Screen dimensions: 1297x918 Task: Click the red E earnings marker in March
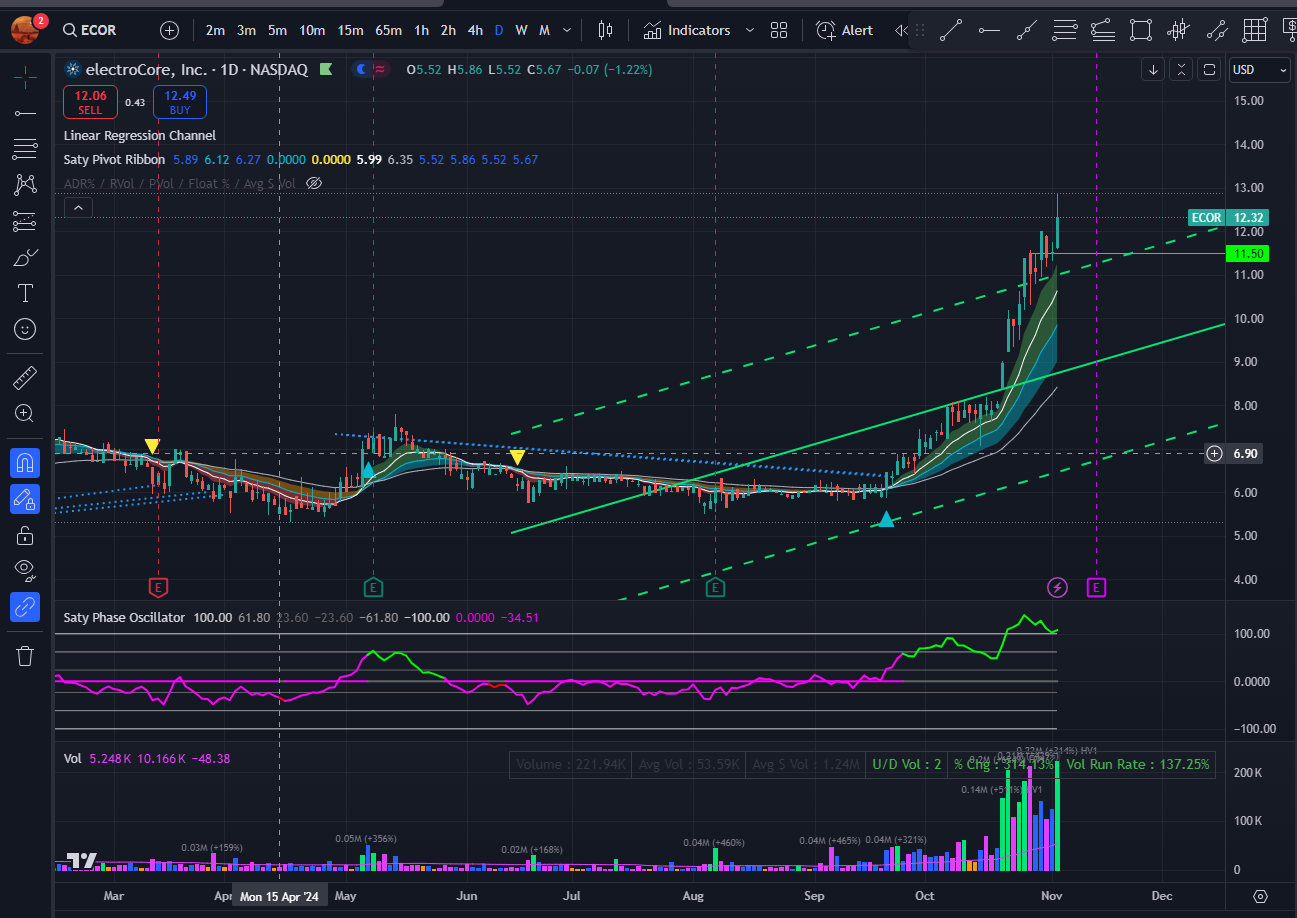[157, 587]
